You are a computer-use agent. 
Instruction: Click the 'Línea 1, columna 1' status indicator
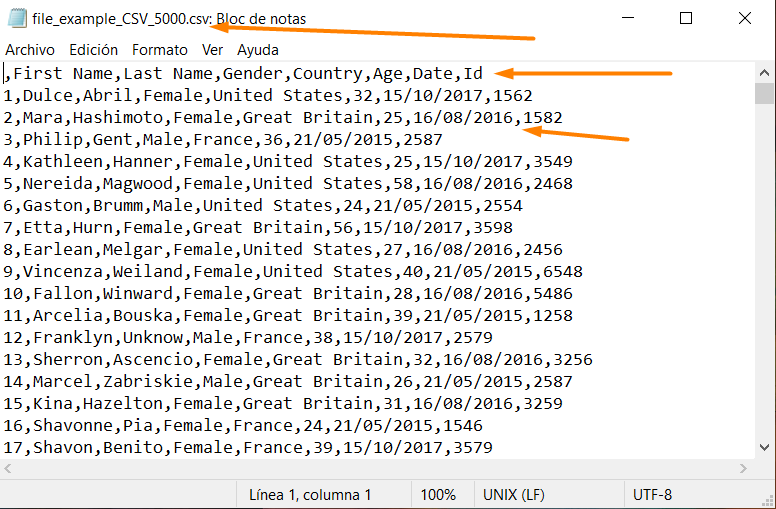click(310, 494)
